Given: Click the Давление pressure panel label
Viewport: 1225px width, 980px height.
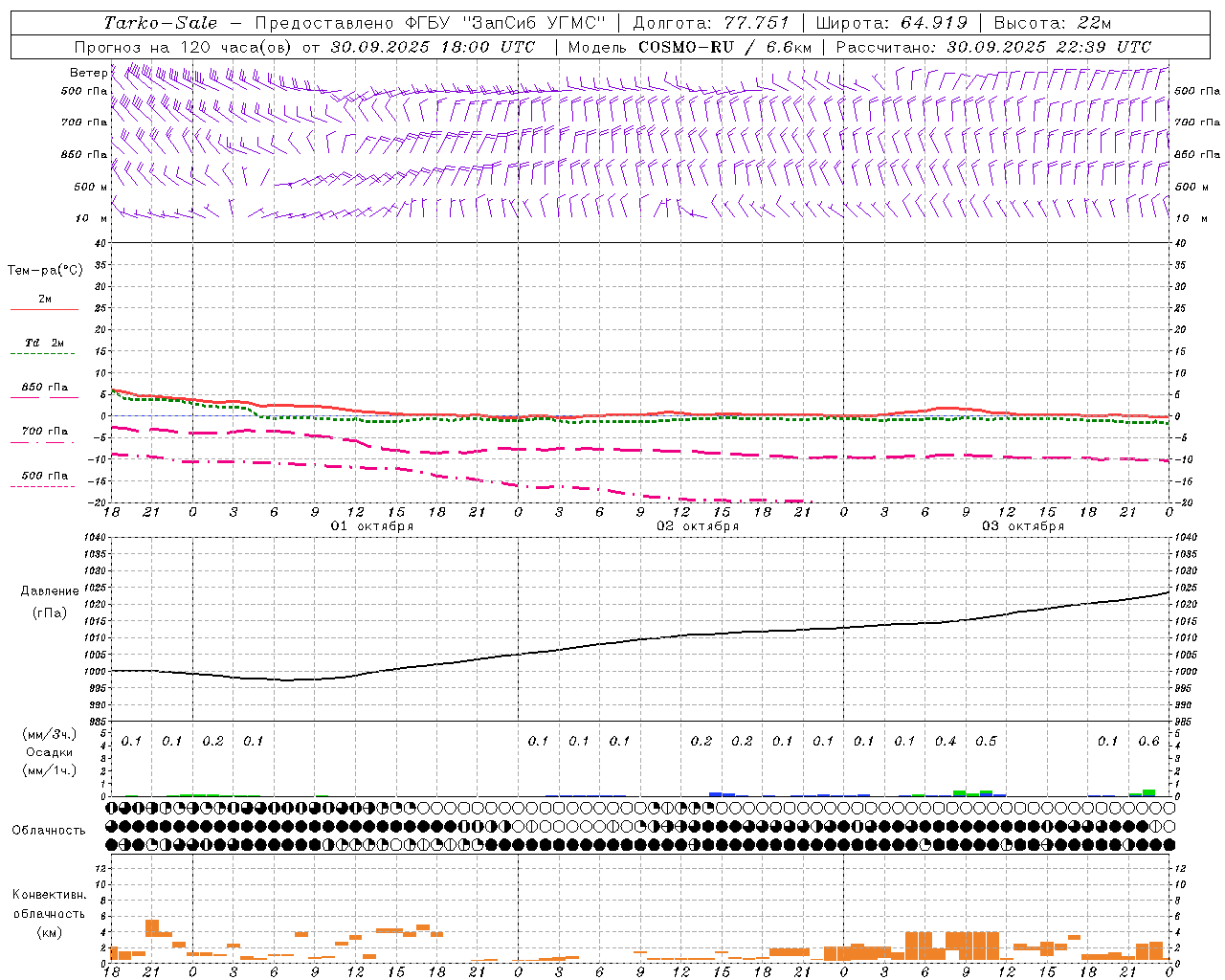Looking at the screenshot, I should 50,591.
